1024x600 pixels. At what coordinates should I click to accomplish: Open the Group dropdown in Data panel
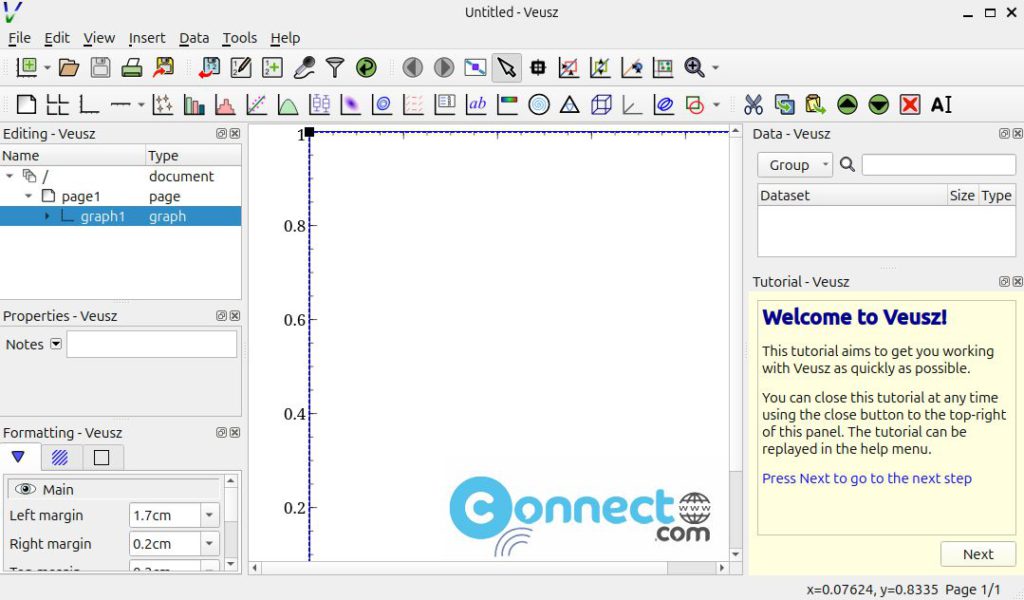795,165
